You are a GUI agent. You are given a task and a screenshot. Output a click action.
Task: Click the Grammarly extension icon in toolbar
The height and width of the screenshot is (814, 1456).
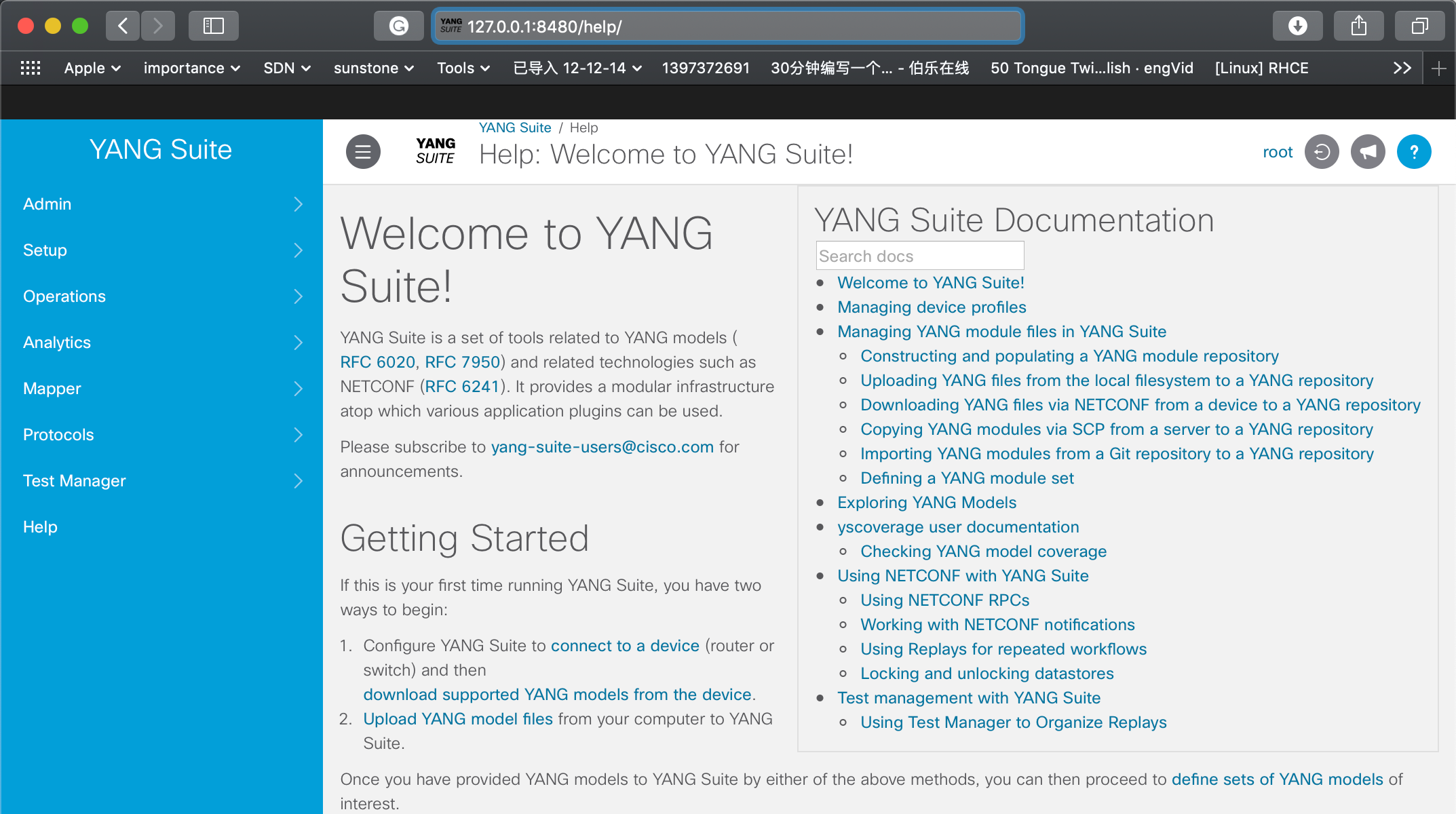[399, 26]
